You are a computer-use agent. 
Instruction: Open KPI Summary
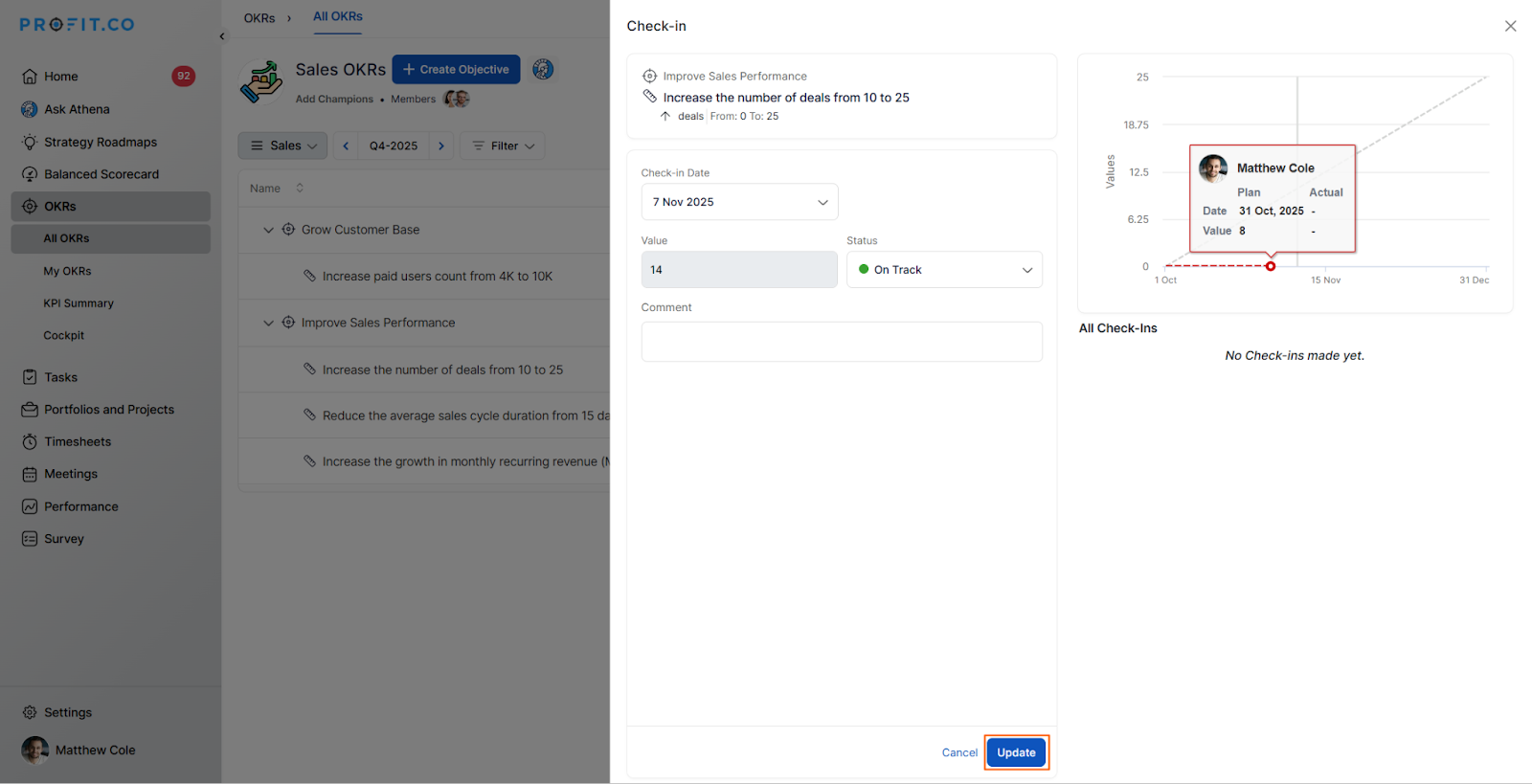click(79, 303)
